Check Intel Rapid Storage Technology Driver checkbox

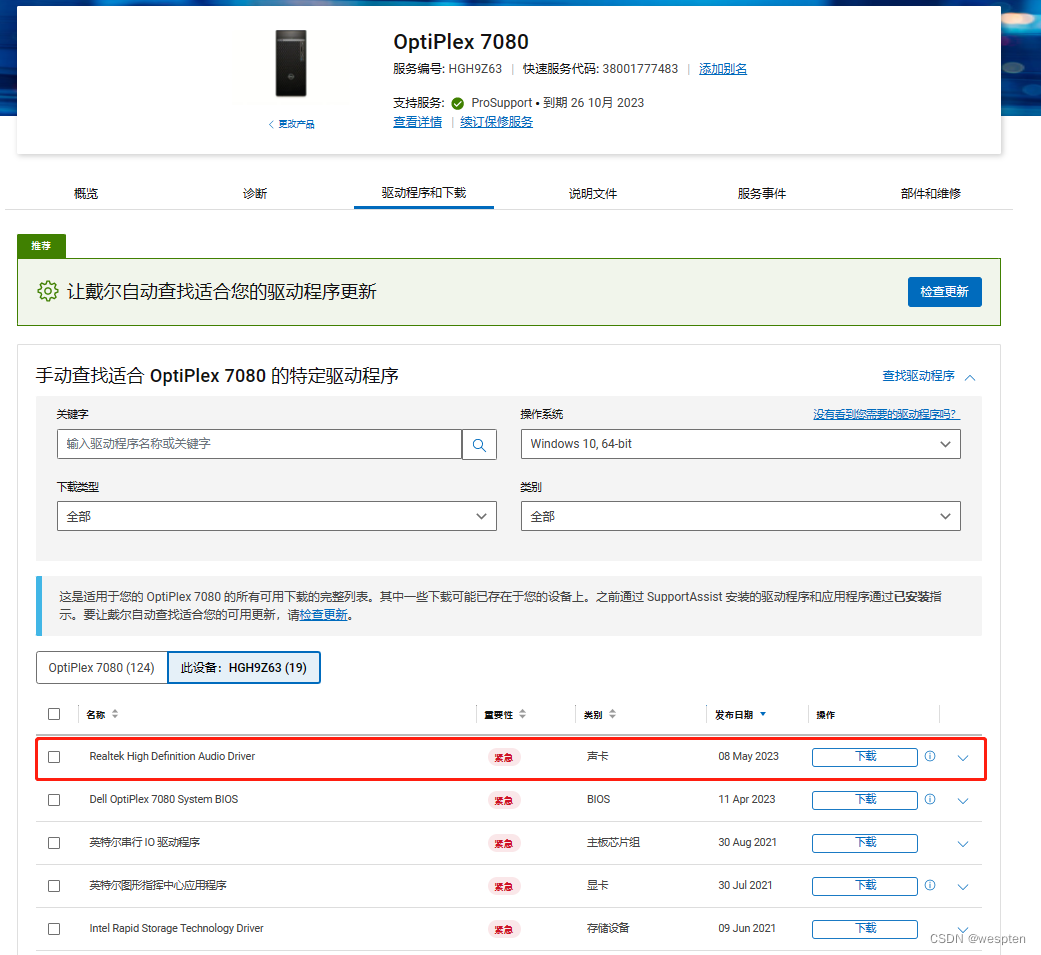coord(54,929)
